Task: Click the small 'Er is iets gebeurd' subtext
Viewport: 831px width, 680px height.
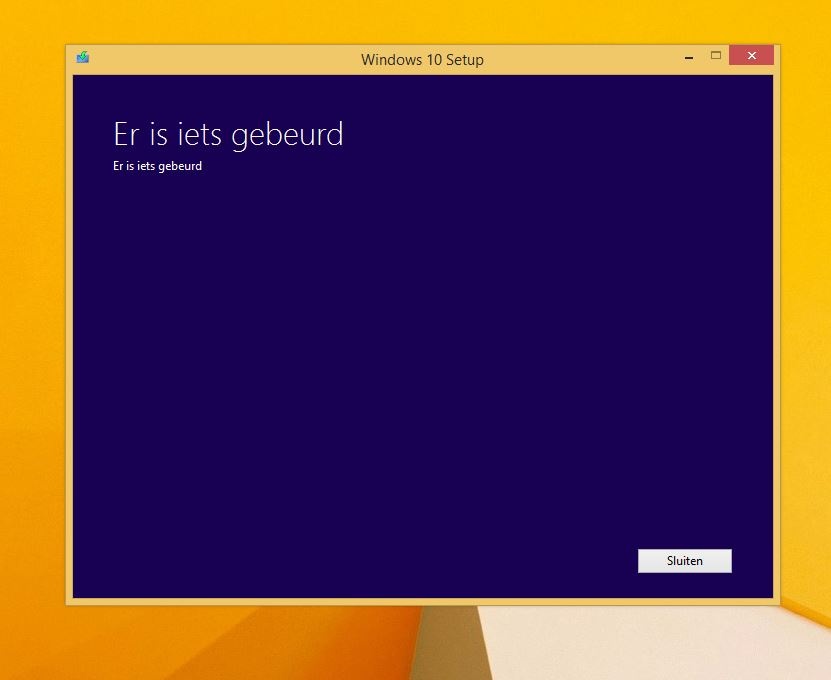Action: click(157, 166)
